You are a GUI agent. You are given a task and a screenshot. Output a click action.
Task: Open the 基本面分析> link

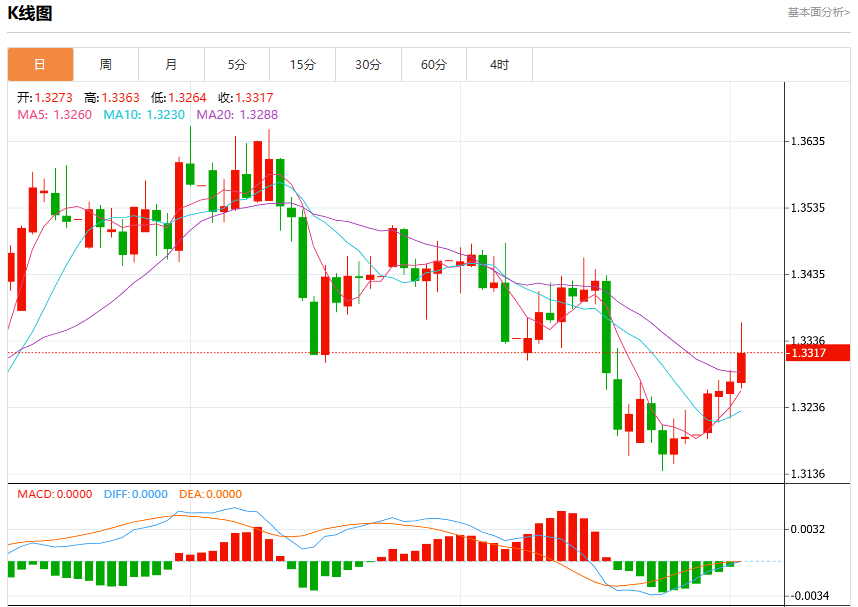click(819, 12)
